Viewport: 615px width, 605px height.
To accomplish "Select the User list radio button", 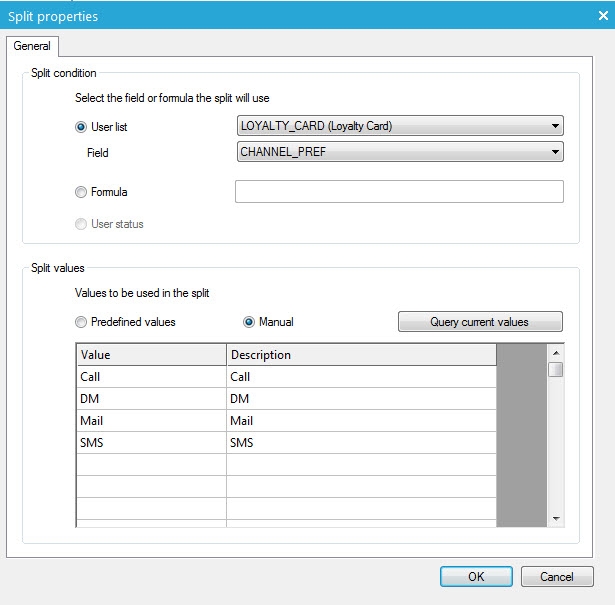I will click(x=82, y=127).
